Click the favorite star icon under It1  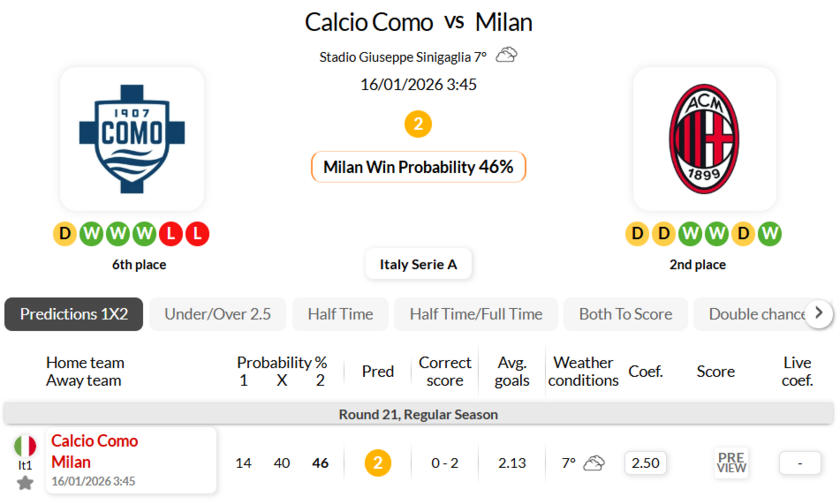point(25,483)
